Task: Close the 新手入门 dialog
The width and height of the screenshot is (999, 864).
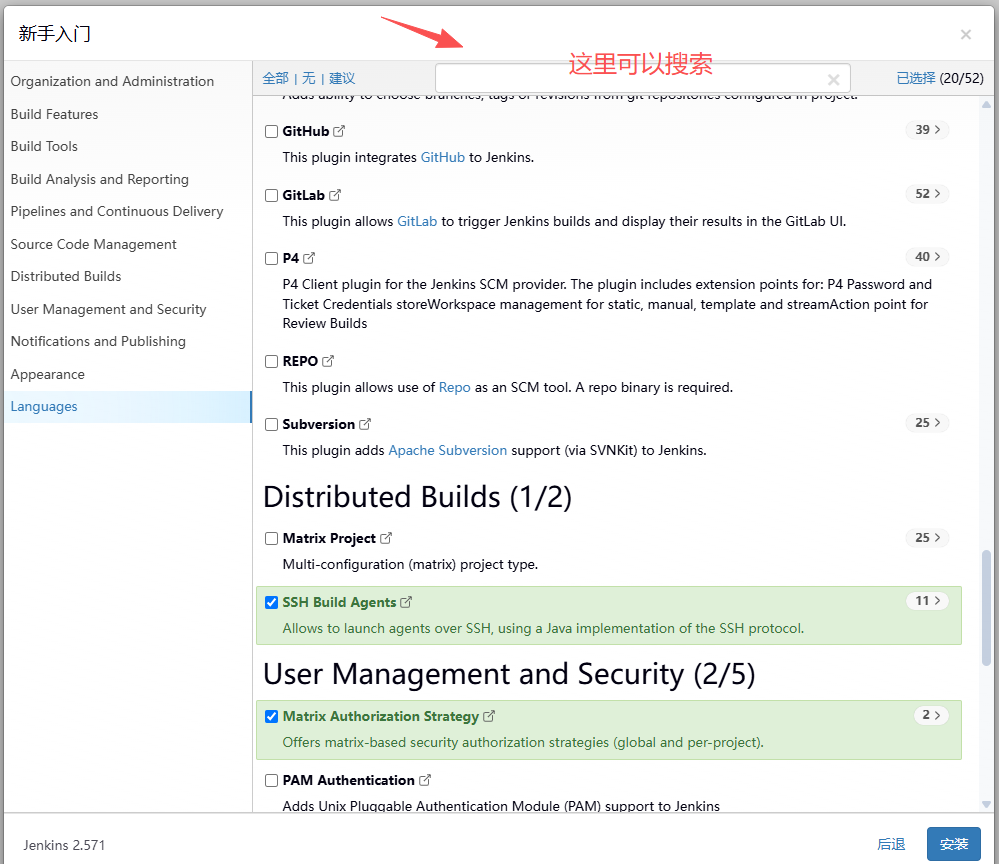Action: tap(966, 34)
